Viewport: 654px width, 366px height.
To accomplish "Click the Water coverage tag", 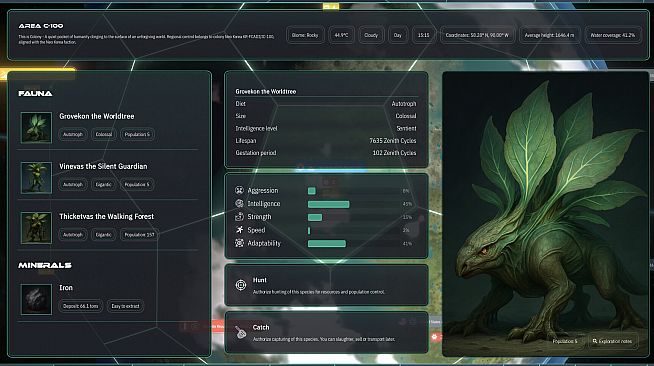I will tap(613, 35).
